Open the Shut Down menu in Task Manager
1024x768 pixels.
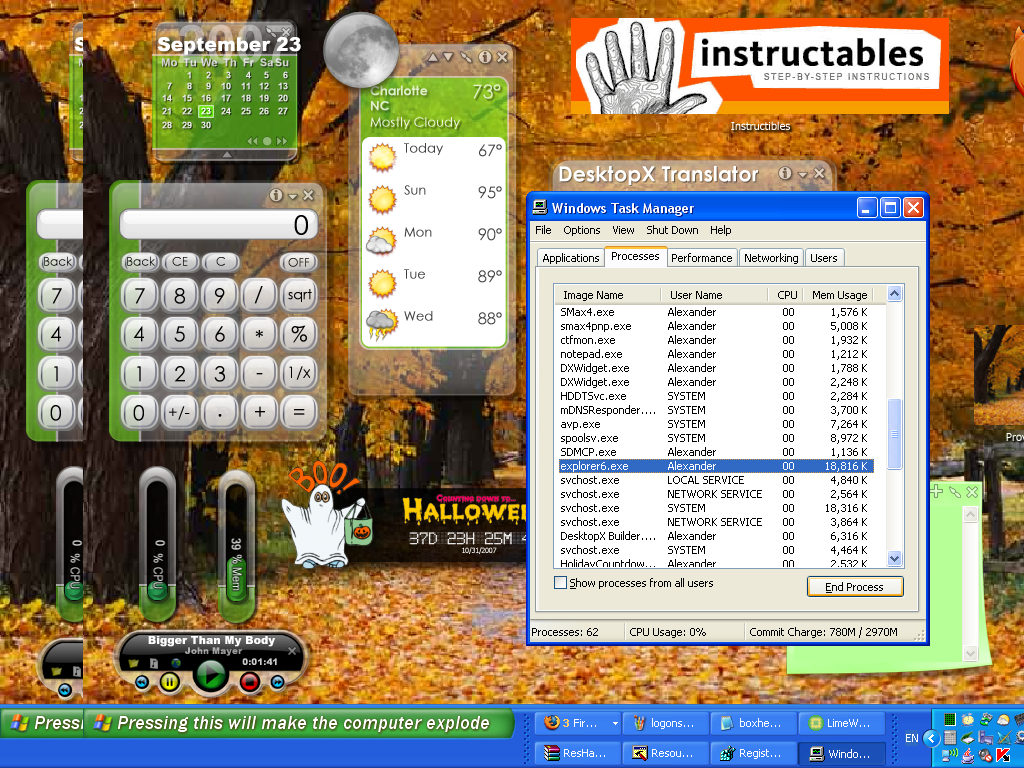point(672,230)
